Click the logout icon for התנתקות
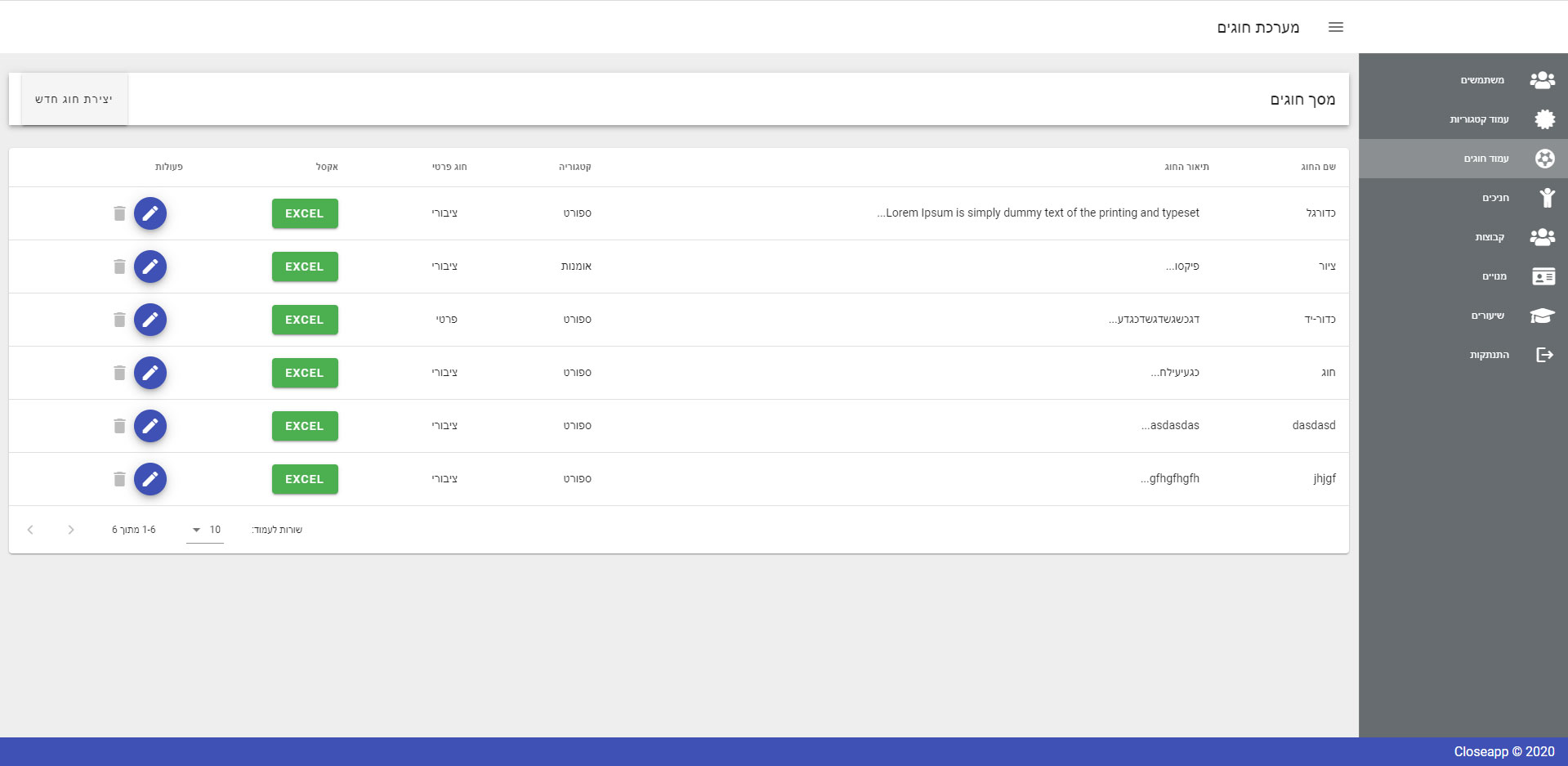 pyautogui.click(x=1543, y=355)
